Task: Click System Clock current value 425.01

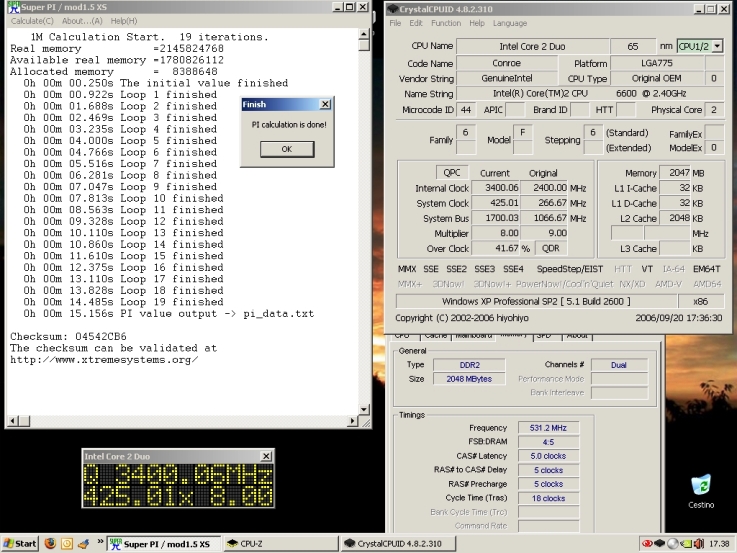Action: click(495, 203)
